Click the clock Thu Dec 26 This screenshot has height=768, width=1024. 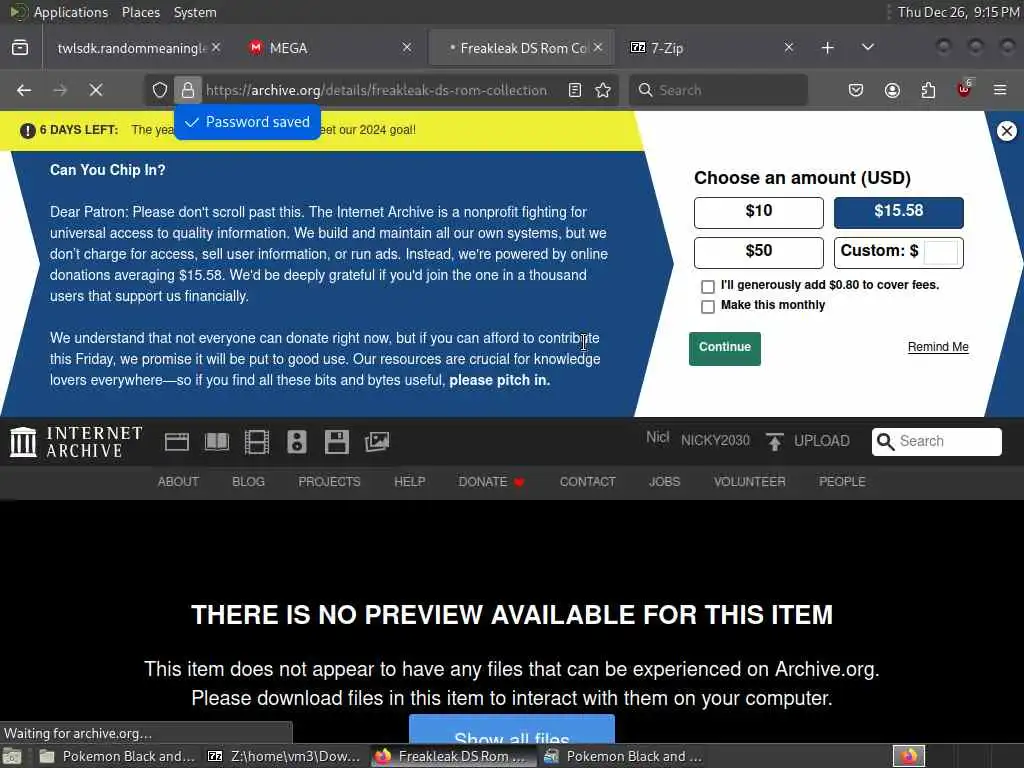tap(958, 12)
